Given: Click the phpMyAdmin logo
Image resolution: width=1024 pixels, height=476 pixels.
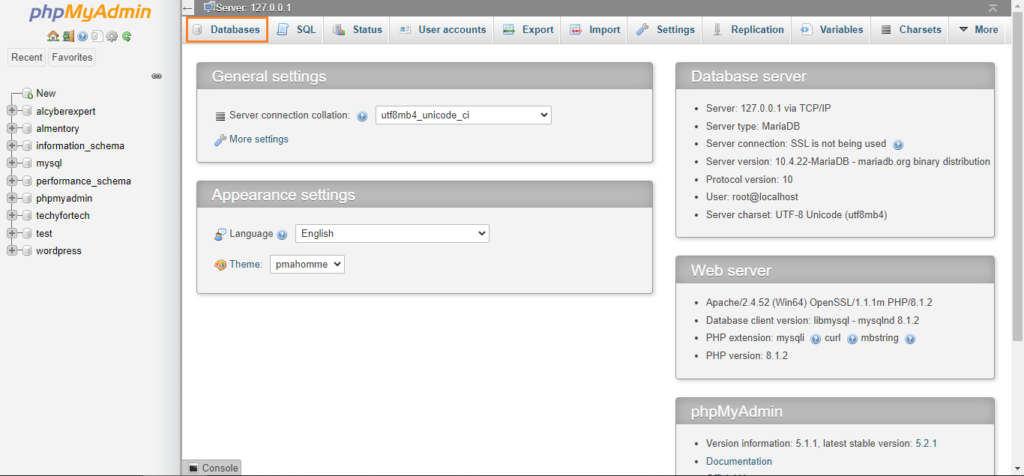Looking at the screenshot, I should pyautogui.click(x=90, y=13).
